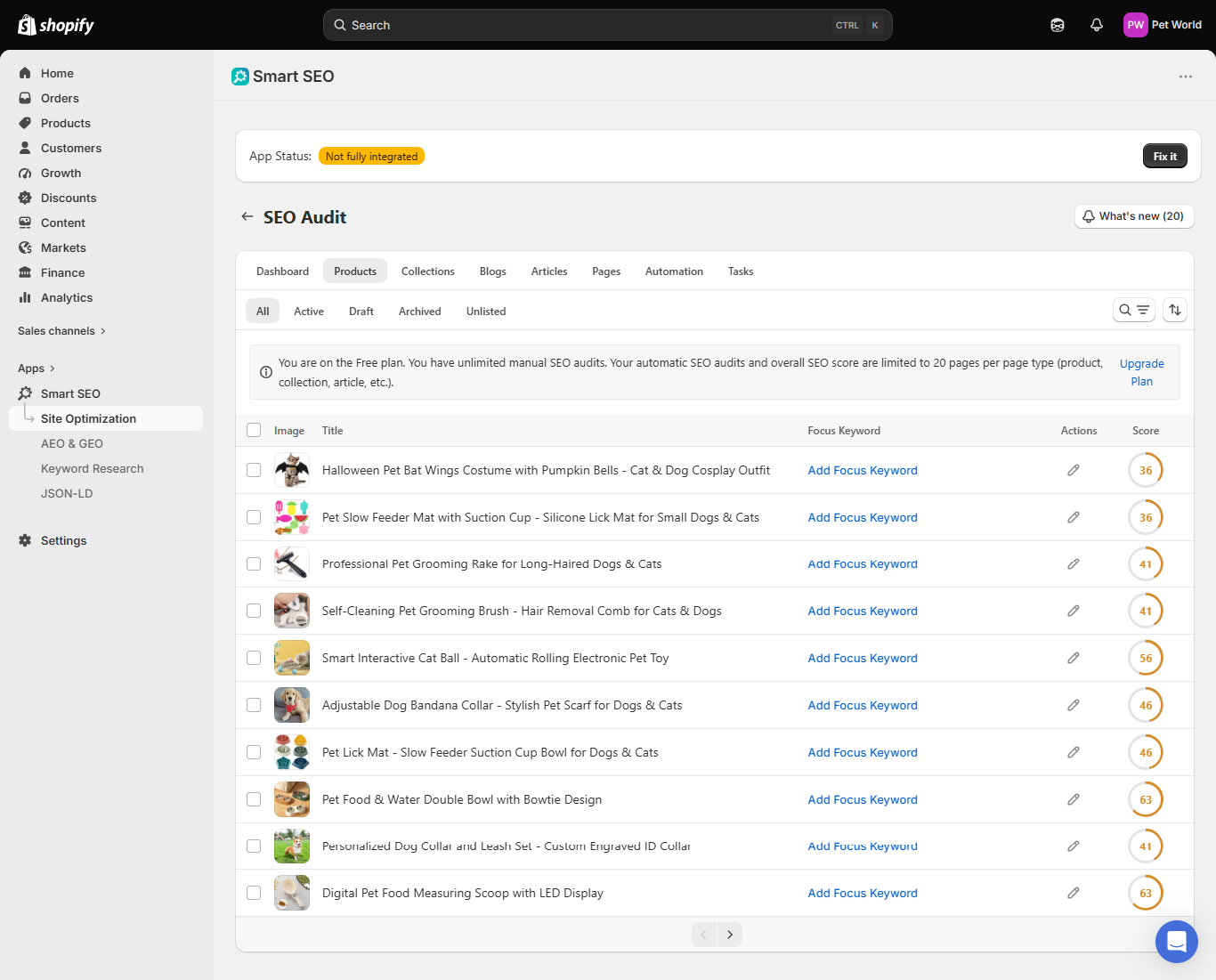Select the Pet Lick Mat checkbox
Image resolution: width=1216 pixels, height=980 pixels.
pyautogui.click(x=254, y=752)
